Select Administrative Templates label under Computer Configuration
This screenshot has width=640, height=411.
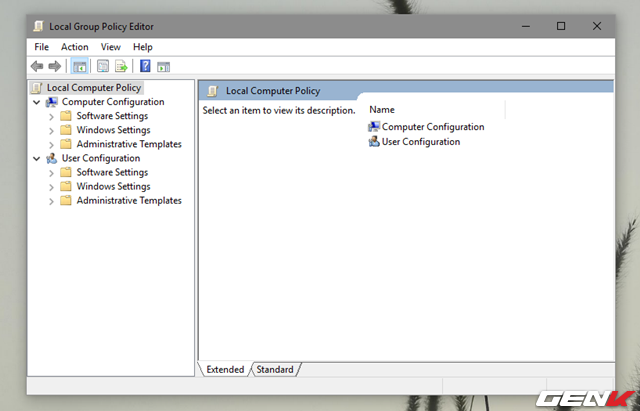pyautogui.click(x=129, y=144)
